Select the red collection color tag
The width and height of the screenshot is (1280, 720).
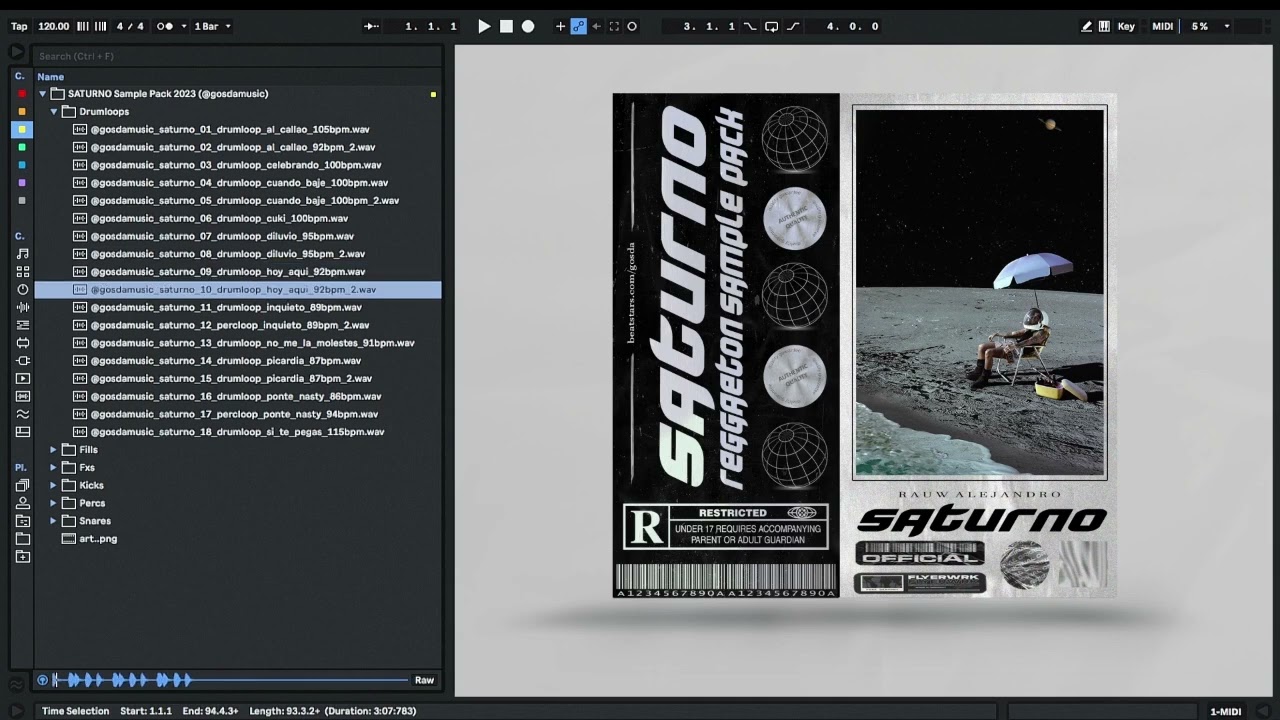[x=22, y=94]
